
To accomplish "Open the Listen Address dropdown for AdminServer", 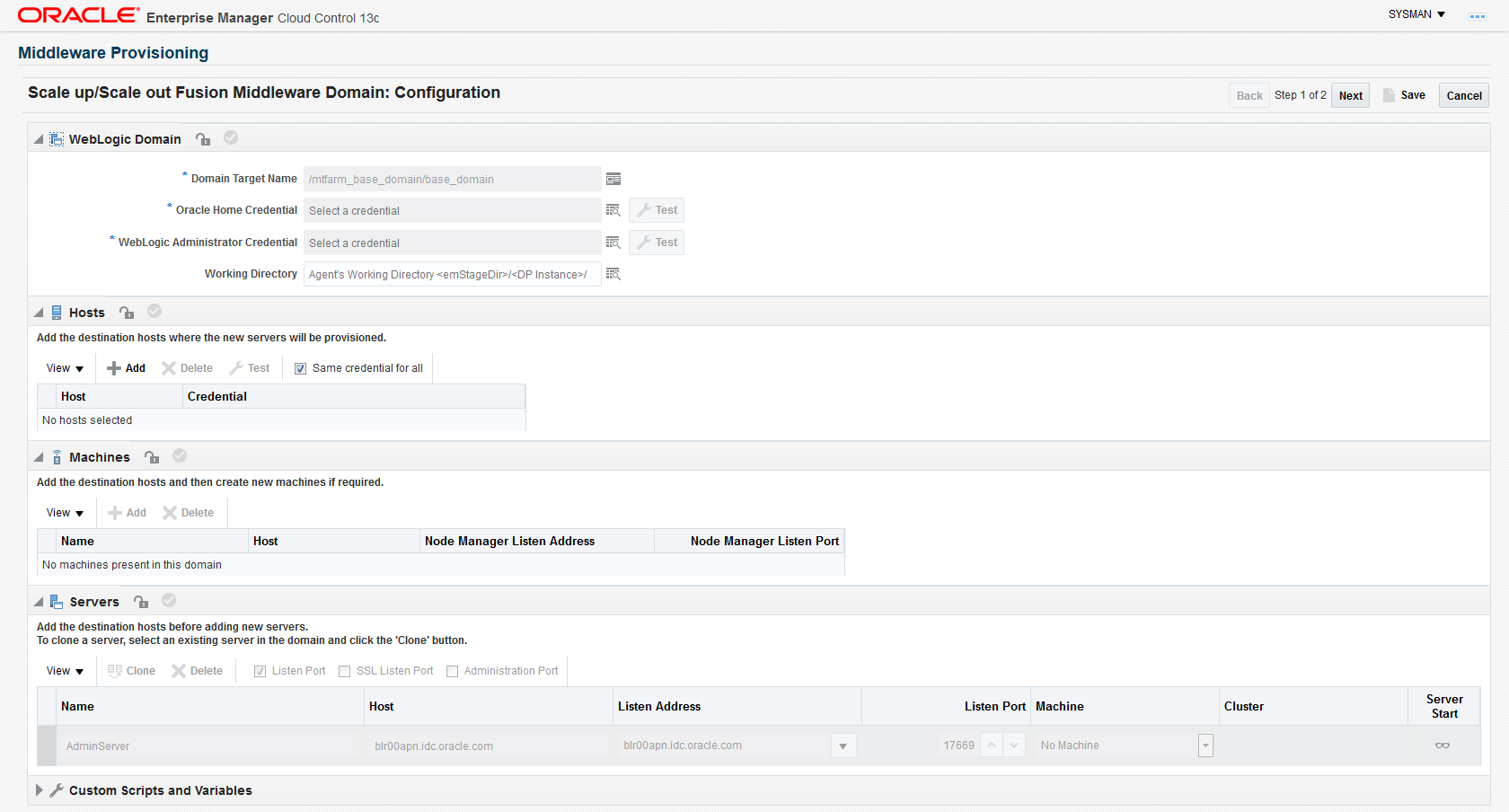I will [843, 746].
